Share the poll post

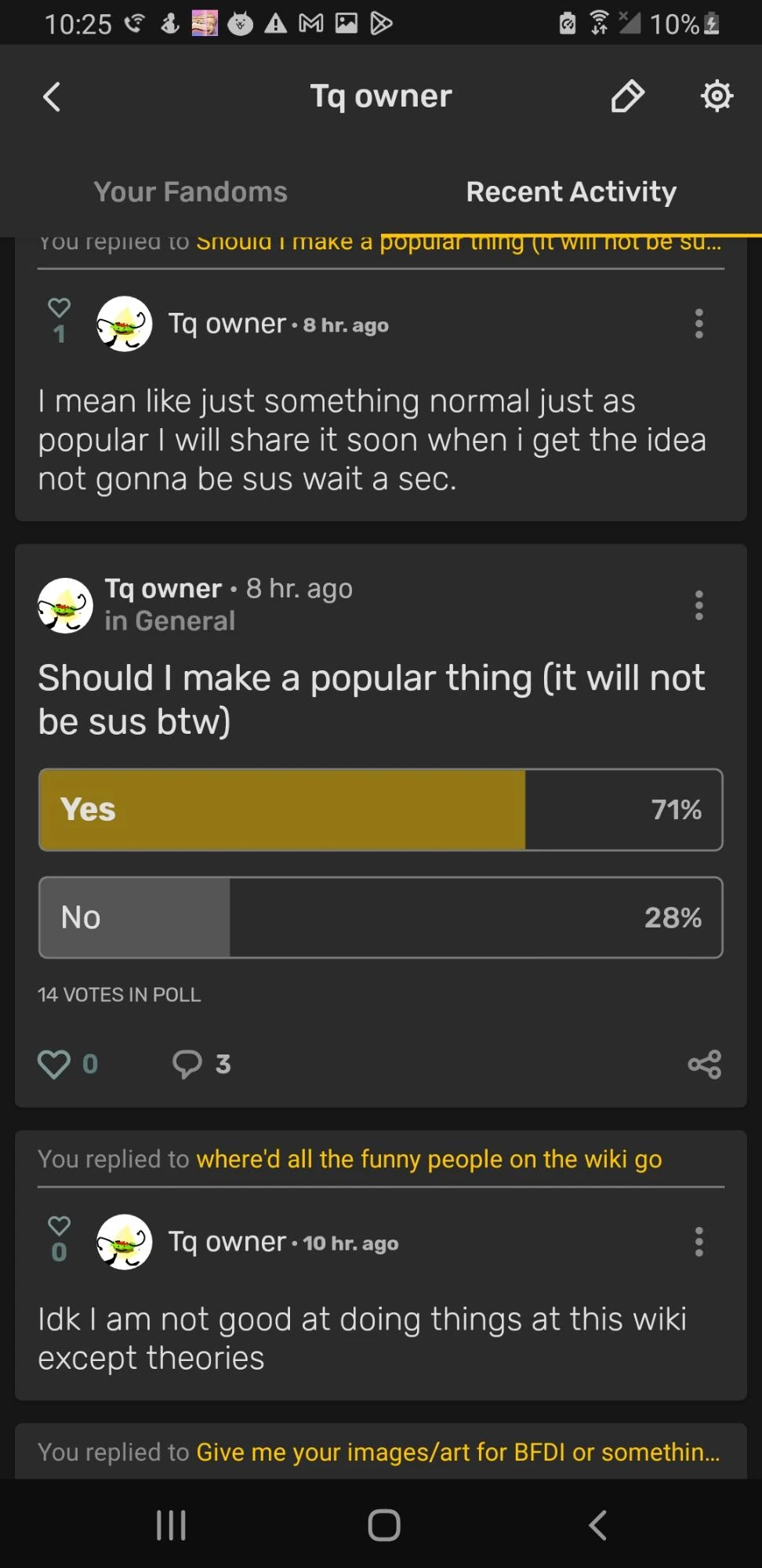coord(704,1064)
